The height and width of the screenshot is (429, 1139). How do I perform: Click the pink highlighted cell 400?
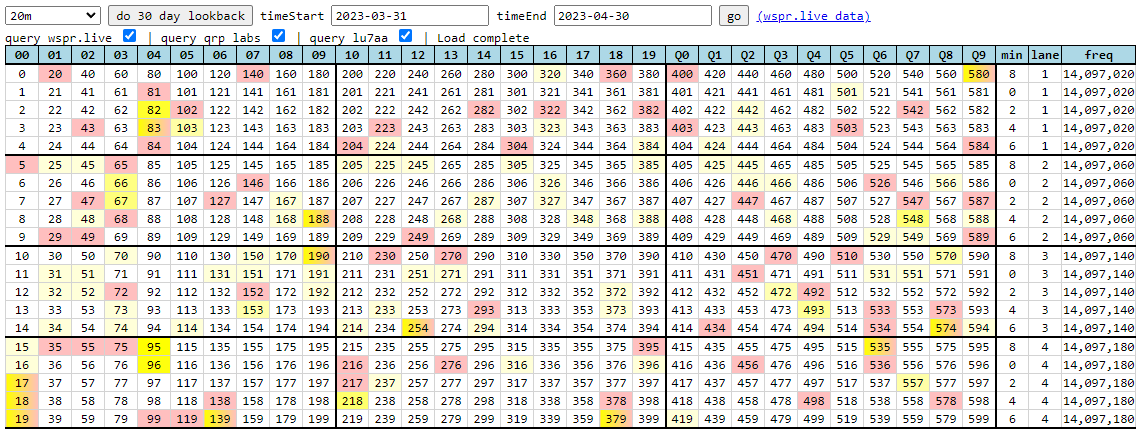[x=683, y=74]
